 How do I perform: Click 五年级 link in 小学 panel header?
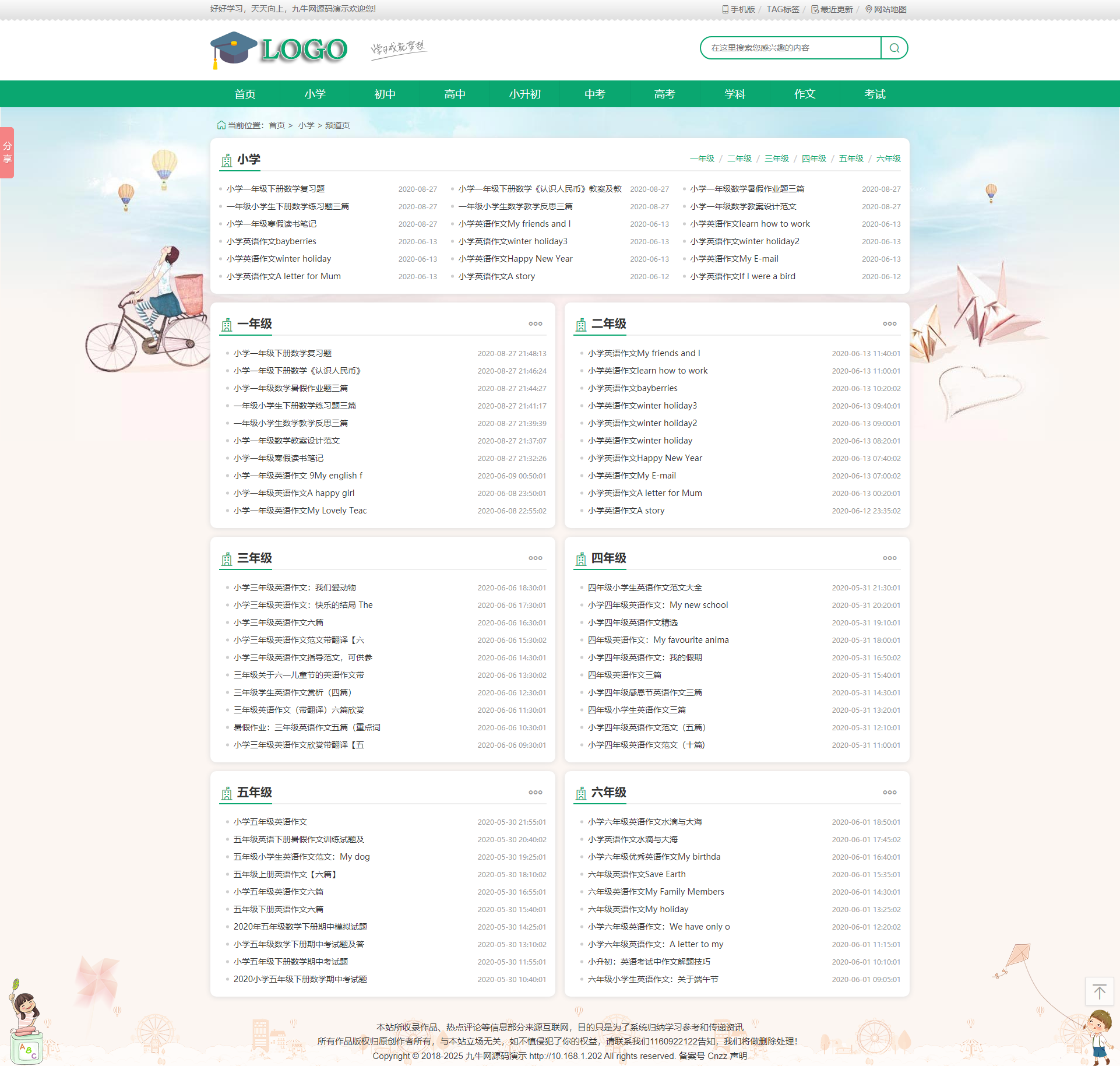coord(851,159)
